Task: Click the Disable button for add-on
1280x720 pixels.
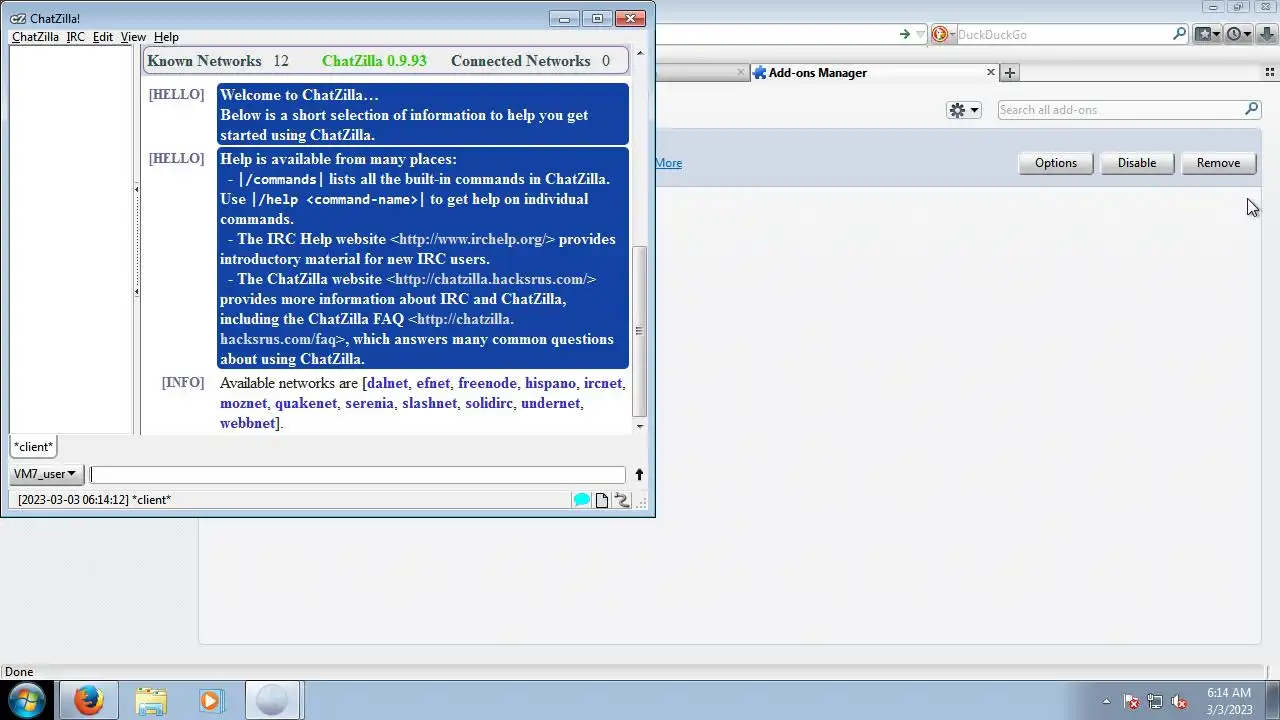Action: [1136, 163]
